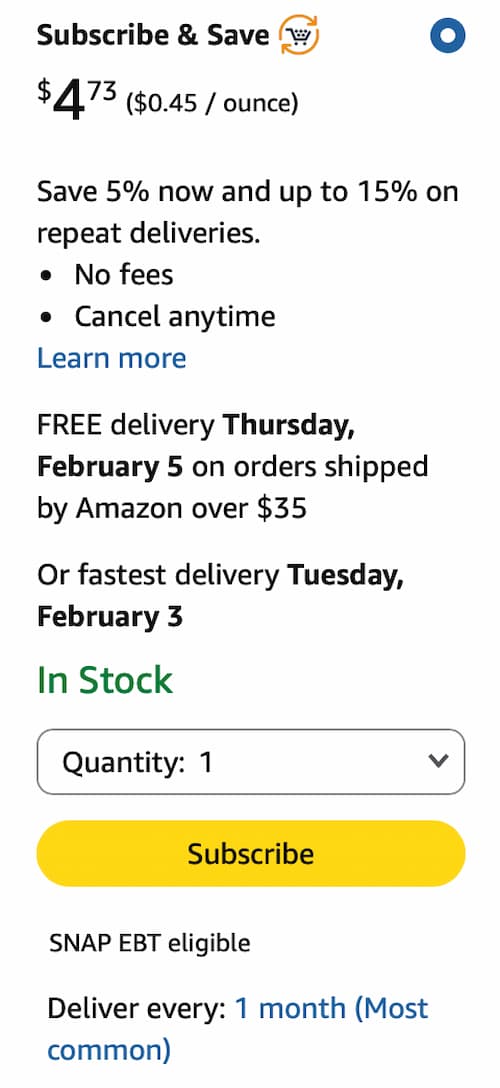Click the No fees bullet item
The image size is (500, 1088).
coord(123,275)
